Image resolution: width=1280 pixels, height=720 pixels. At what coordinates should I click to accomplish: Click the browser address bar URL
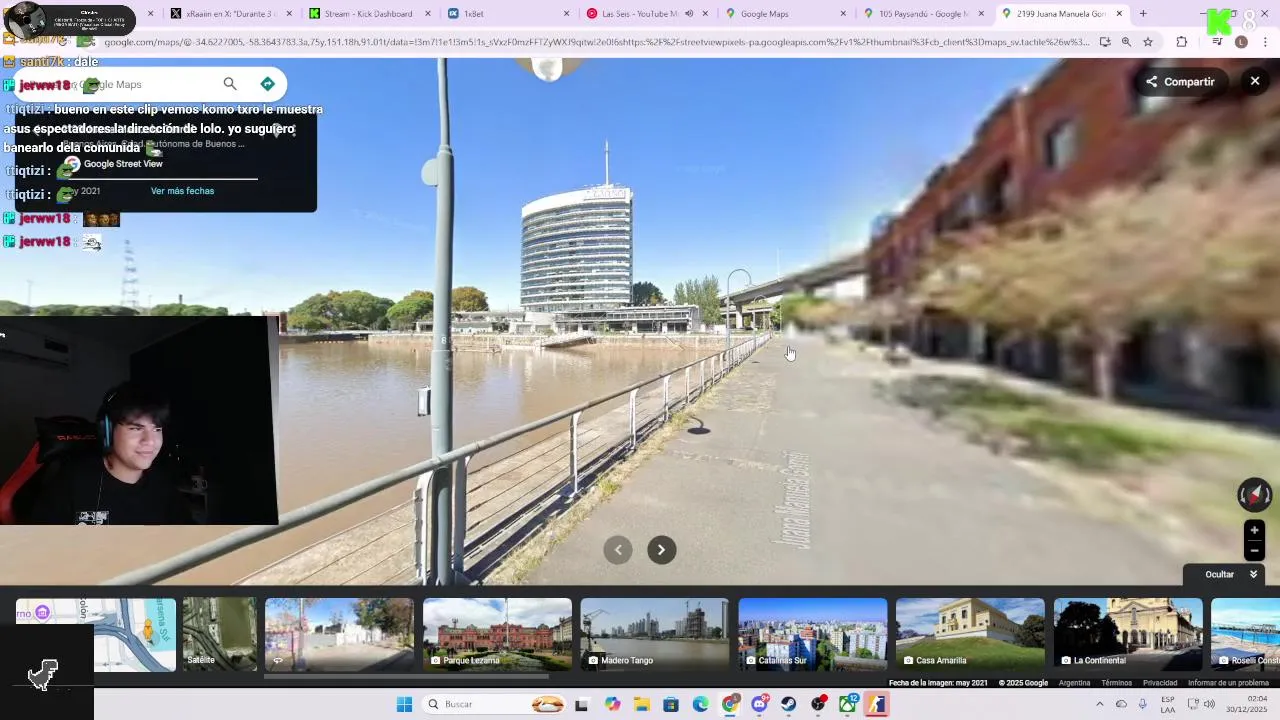596,42
